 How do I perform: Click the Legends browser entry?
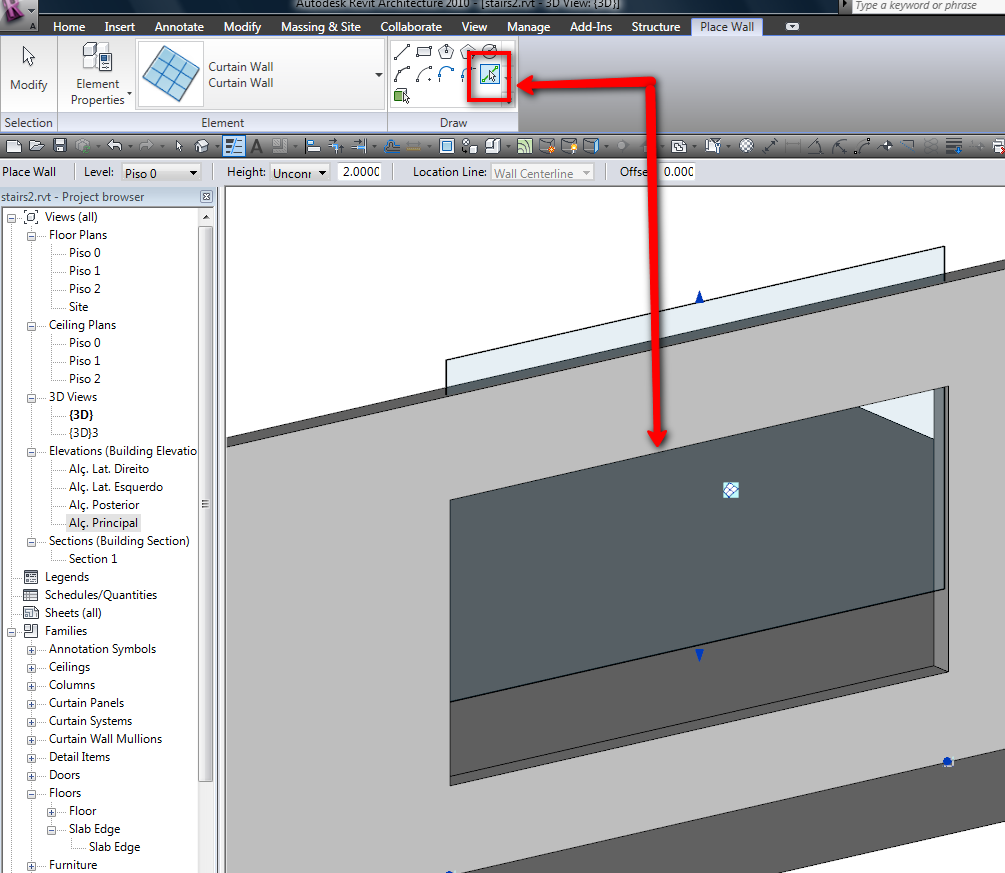pos(67,577)
